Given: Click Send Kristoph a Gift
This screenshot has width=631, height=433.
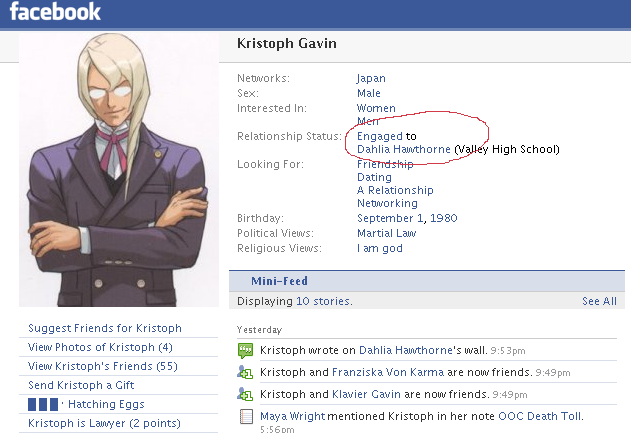Looking at the screenshot, I should pos(81,385).
